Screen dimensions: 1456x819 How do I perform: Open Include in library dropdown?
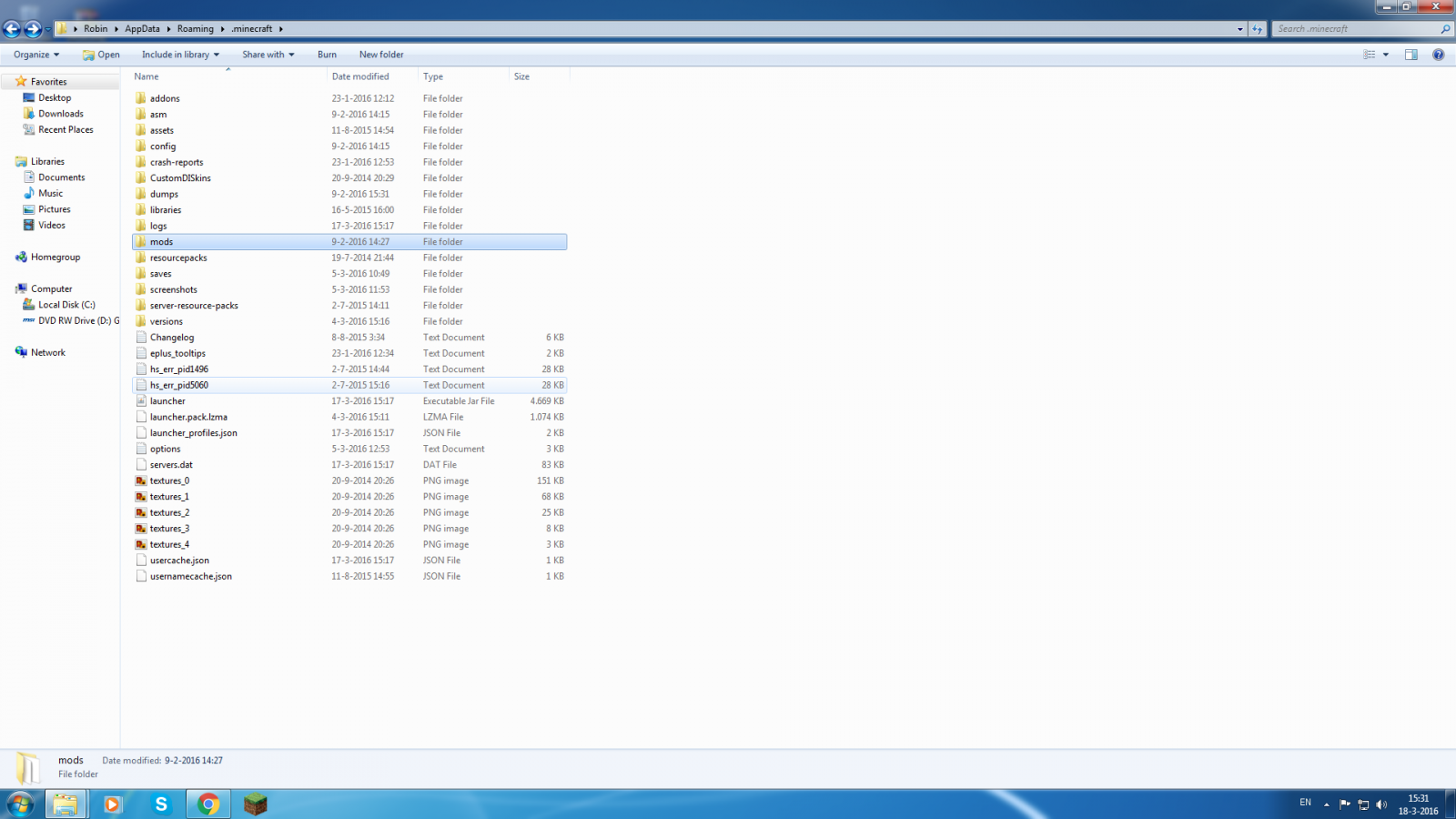point(180,55)
